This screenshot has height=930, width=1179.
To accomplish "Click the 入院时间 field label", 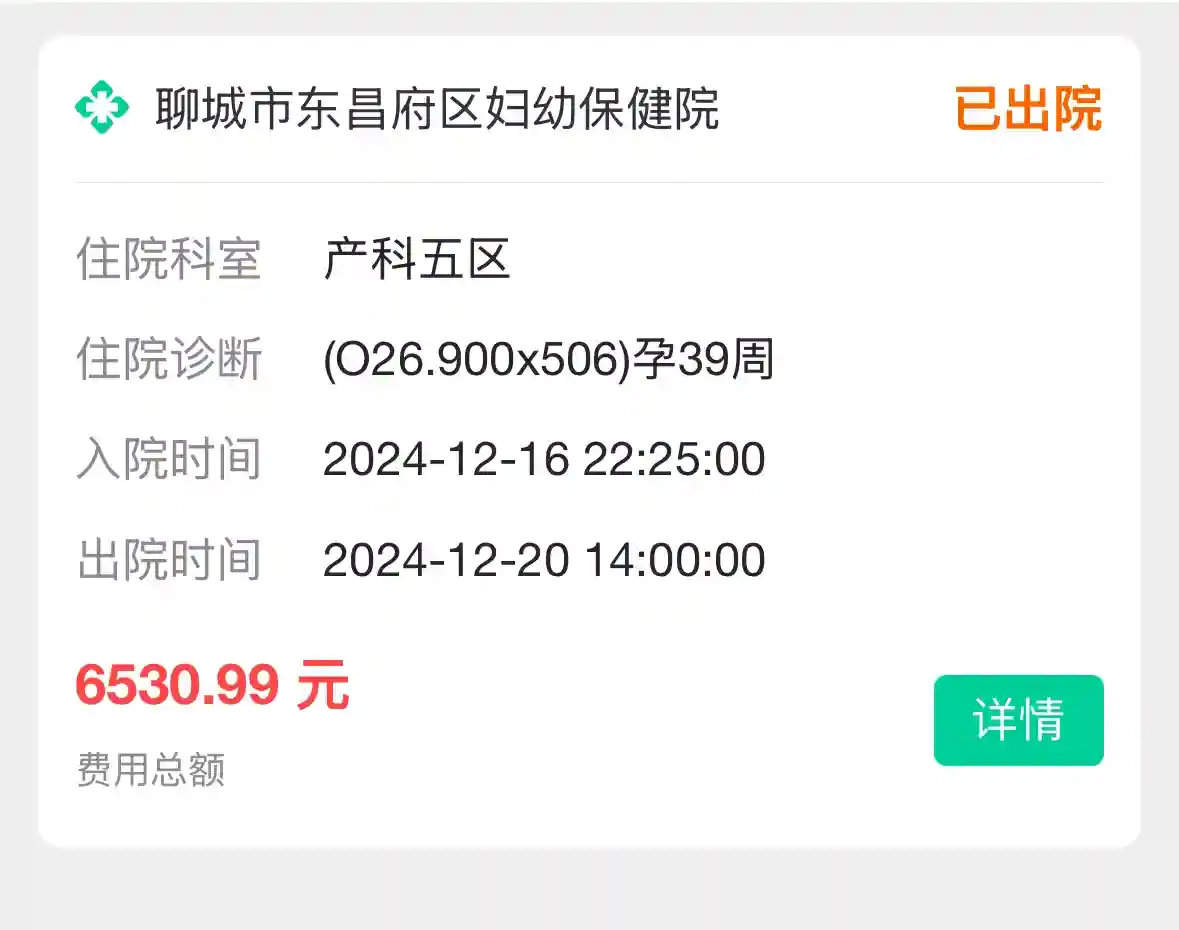I will pyautogui.click(x=168, y=460).
